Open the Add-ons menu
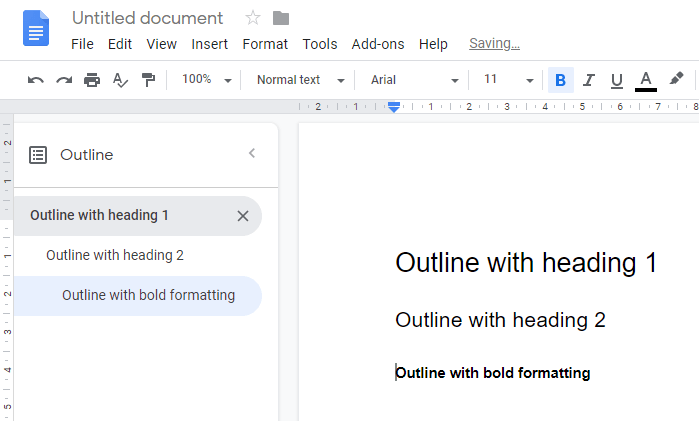Viewport: 699px width, 421px height. tap(378, 44)
